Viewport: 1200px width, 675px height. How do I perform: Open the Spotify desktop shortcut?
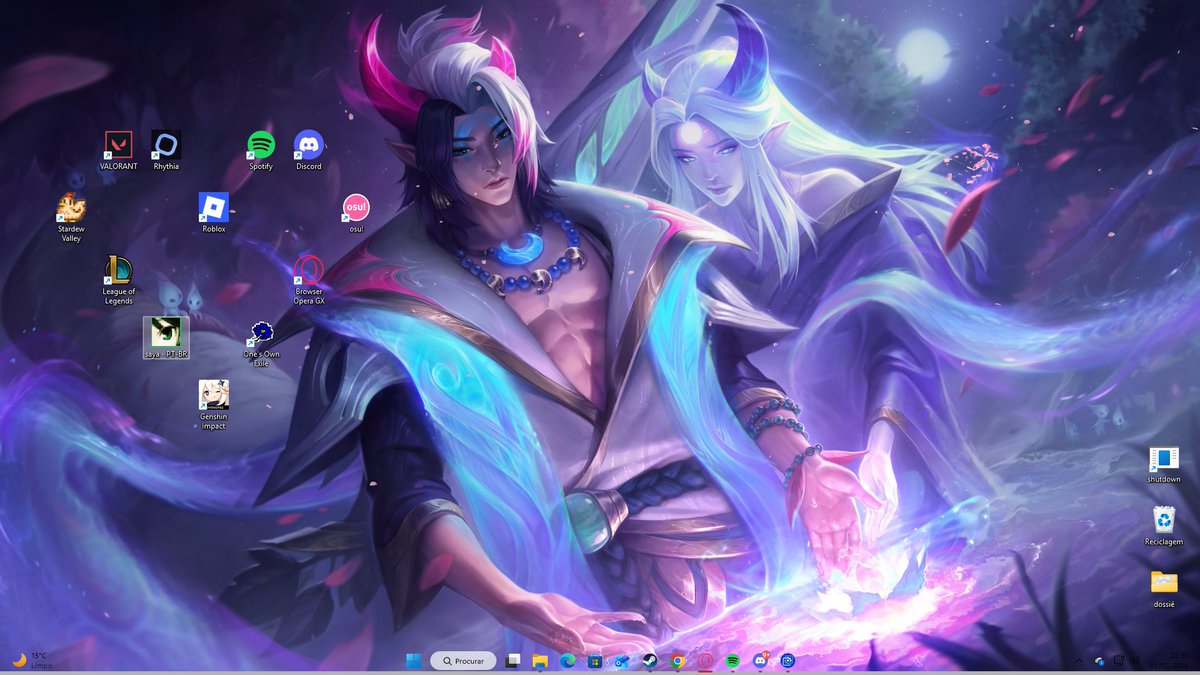click(261, 150)
